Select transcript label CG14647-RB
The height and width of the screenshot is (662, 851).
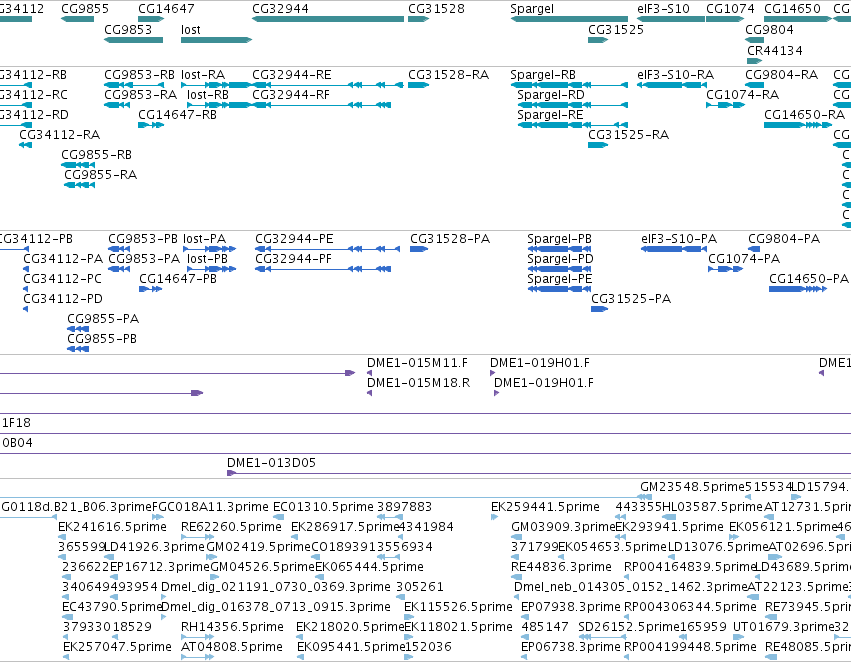tap(177, 114)
